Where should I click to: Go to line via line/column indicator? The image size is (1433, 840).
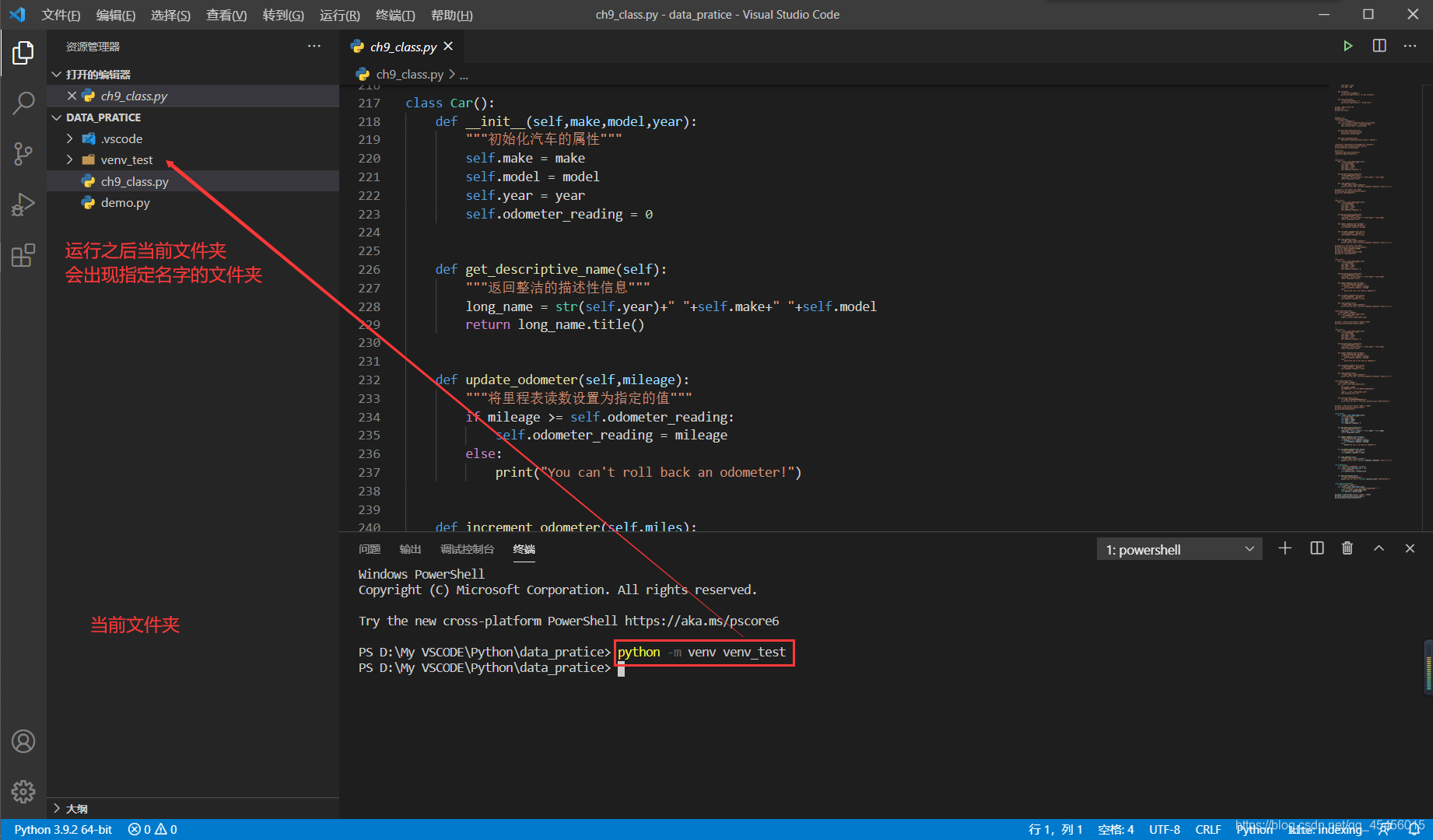click(x=1055, y=830)
